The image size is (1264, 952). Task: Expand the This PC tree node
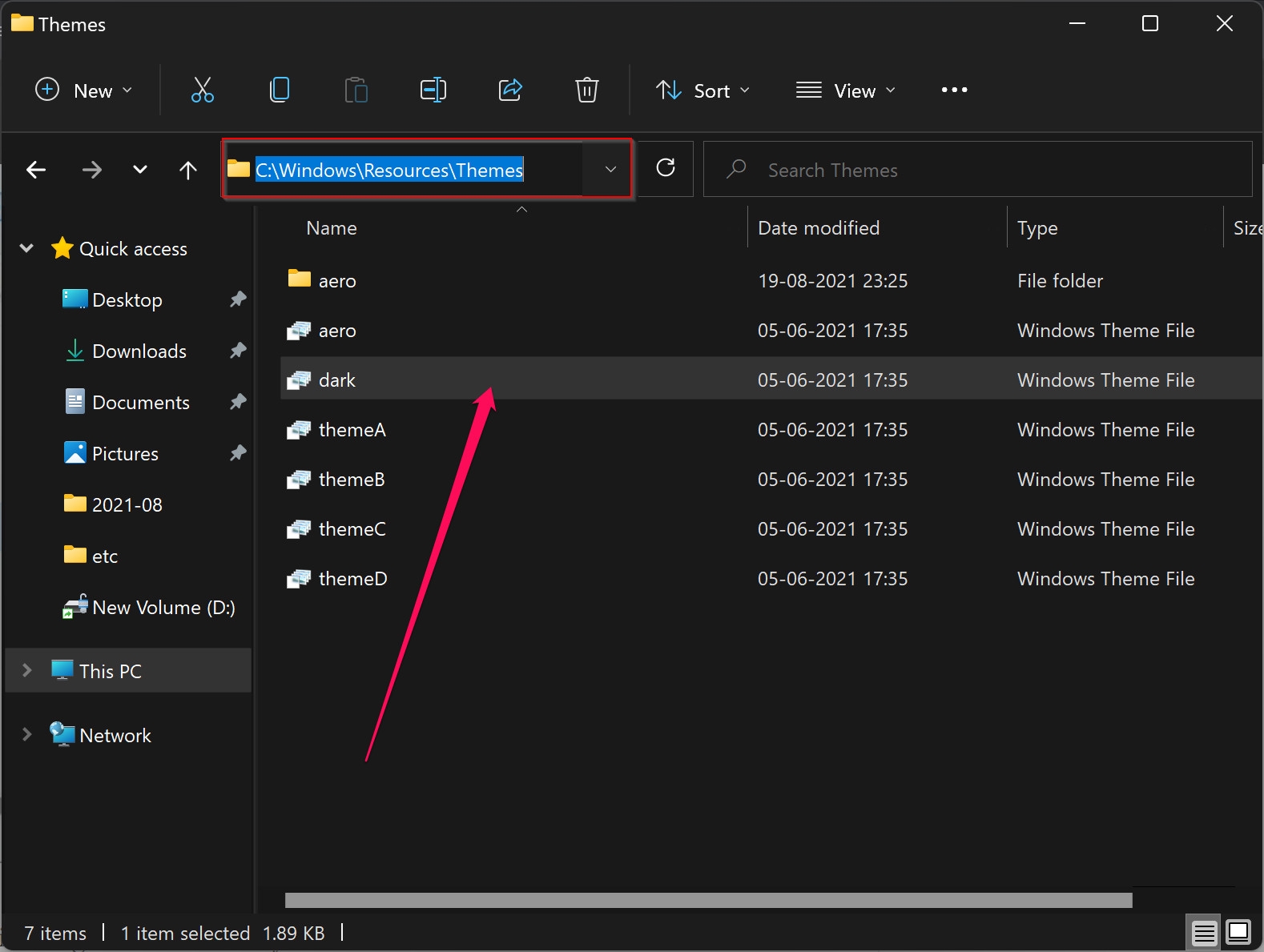click(26, 670)
